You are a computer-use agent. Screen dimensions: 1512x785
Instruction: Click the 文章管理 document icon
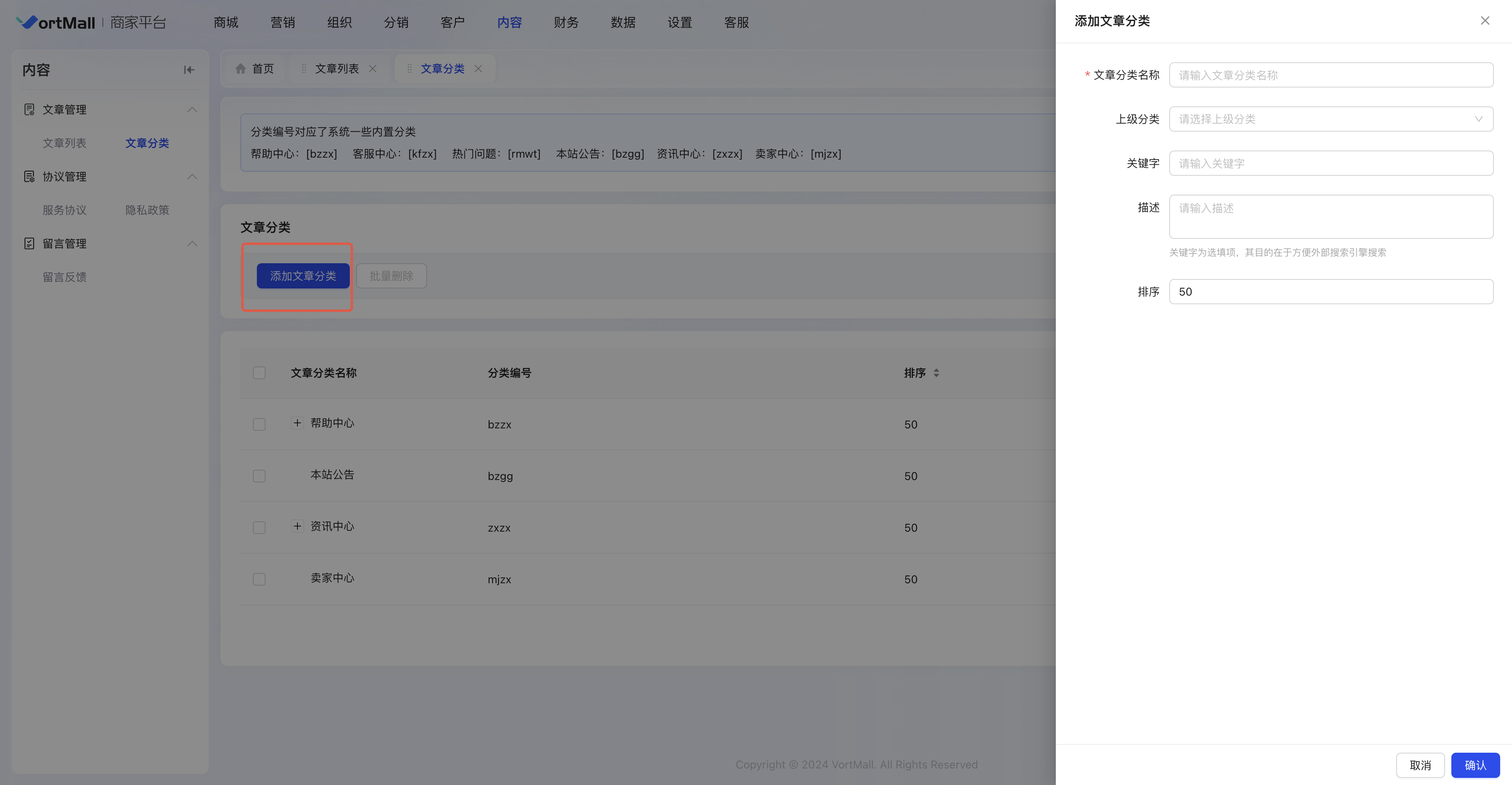pyautogui.click(x=29, y=110)
